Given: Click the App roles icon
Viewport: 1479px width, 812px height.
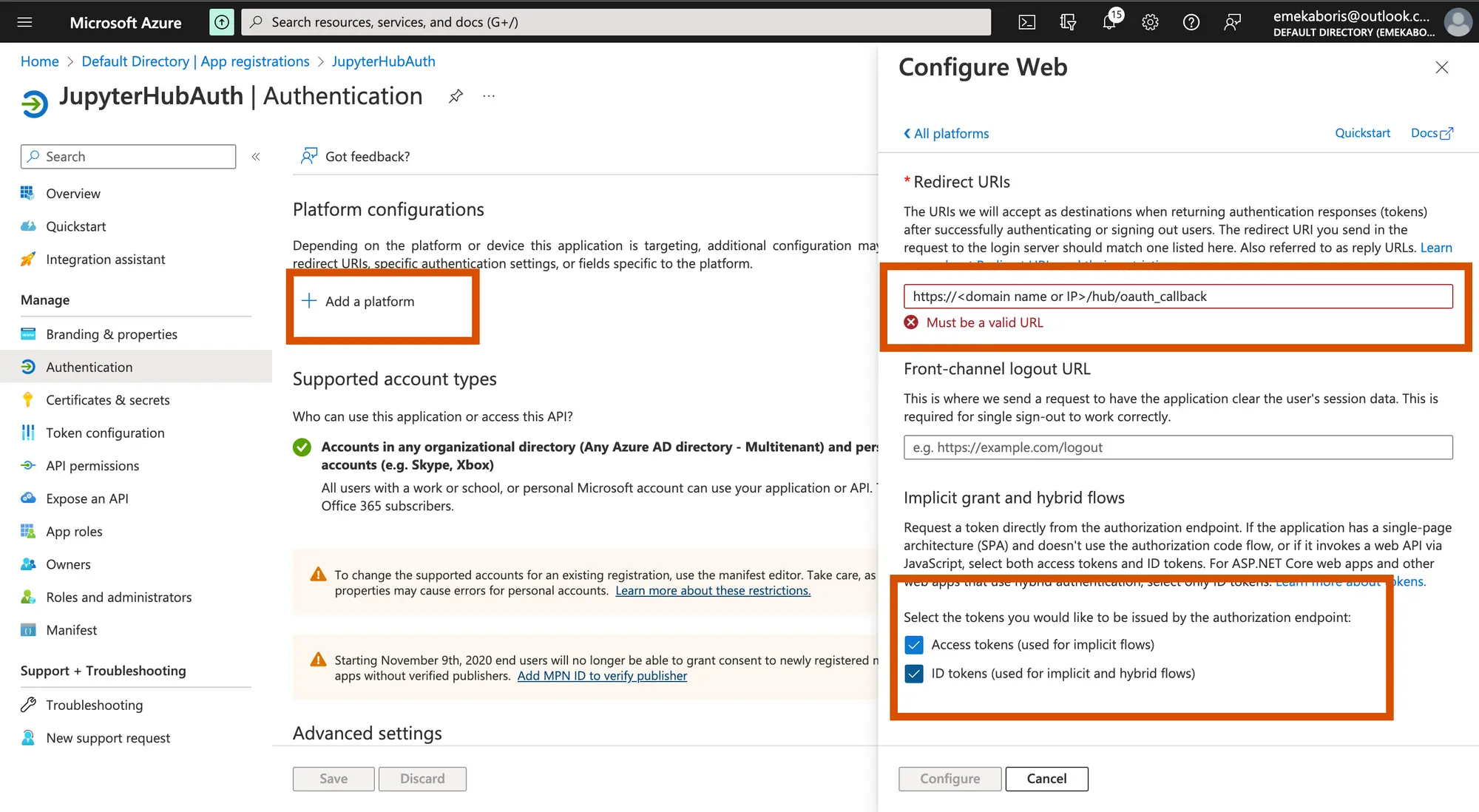Looking at the screenshot, I should pos(28,531).
